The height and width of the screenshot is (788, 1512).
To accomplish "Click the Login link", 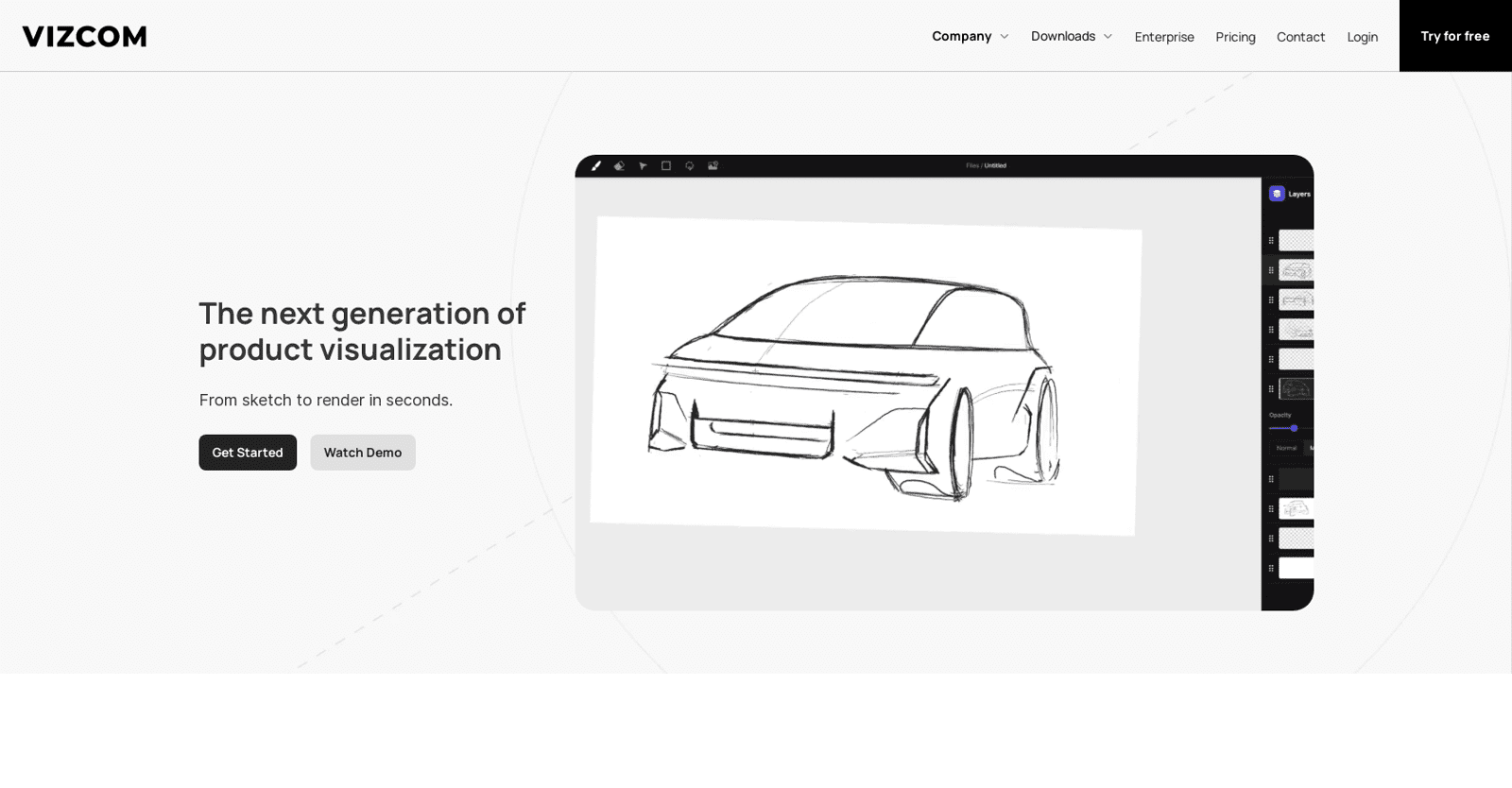I will (1362, 37).
